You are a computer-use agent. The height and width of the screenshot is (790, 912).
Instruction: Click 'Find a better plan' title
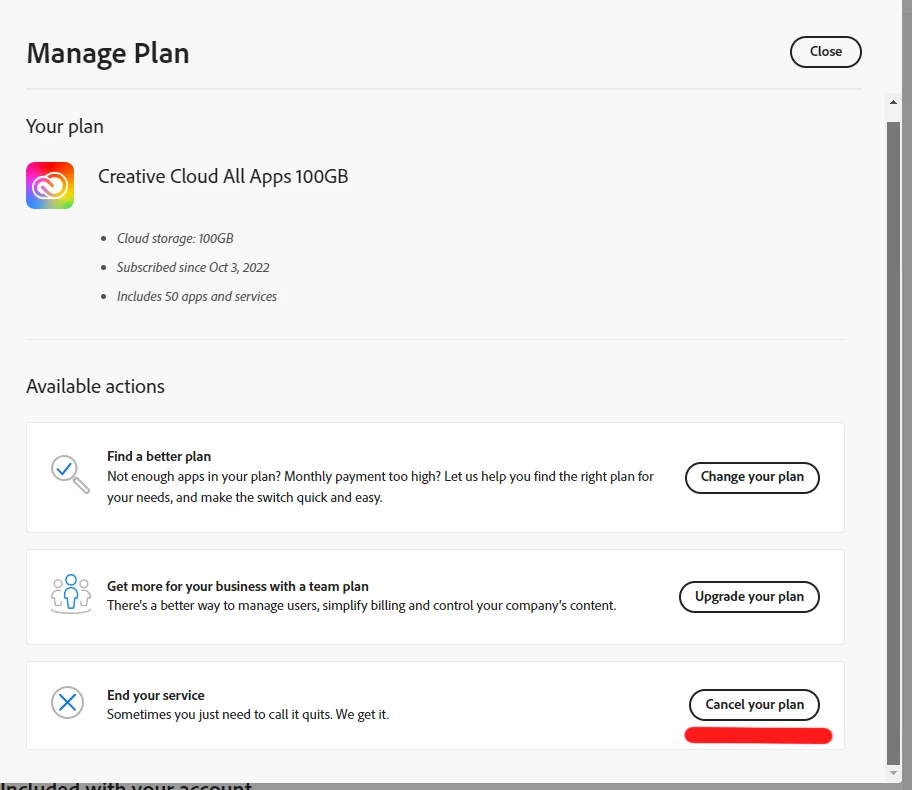(159, 457)
